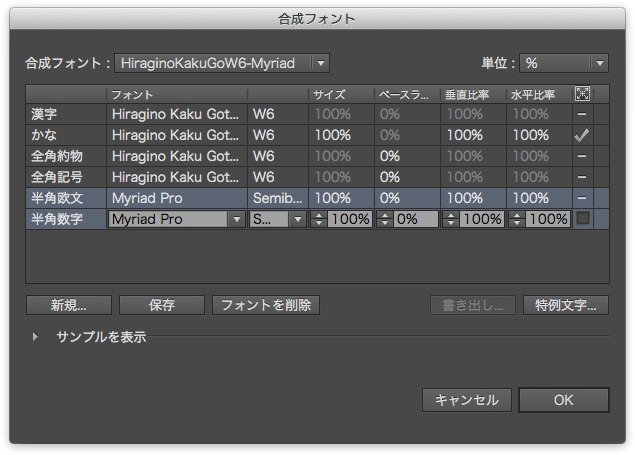Click horizontal scale stepper in 半角数字 row
Screen dimensions: 635x455
click(x=517, y=219)
